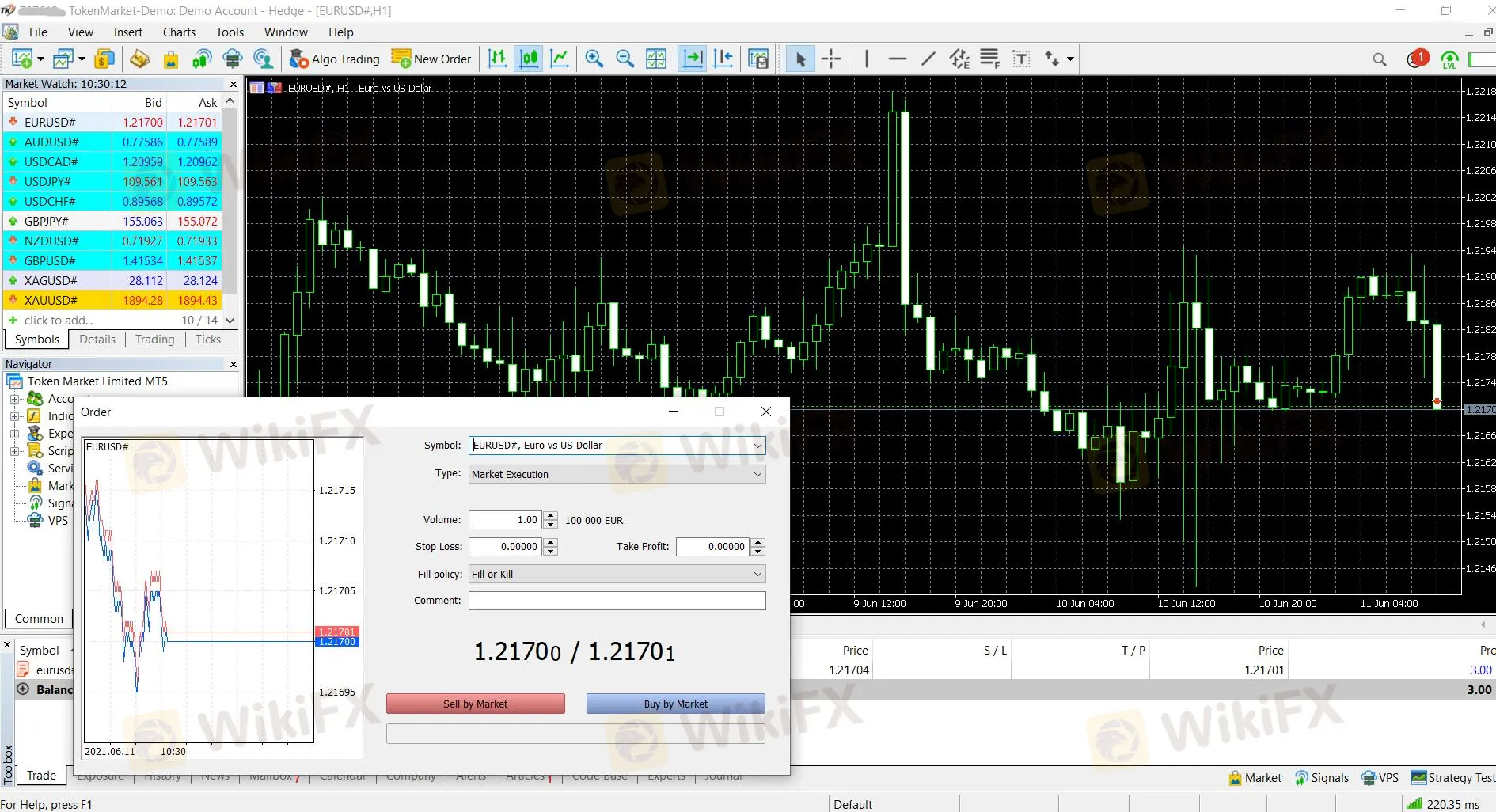Screen dimensions: 1496x812
Task: Open the Market shopping bag toolbar icon
Action: coord(170,59)
